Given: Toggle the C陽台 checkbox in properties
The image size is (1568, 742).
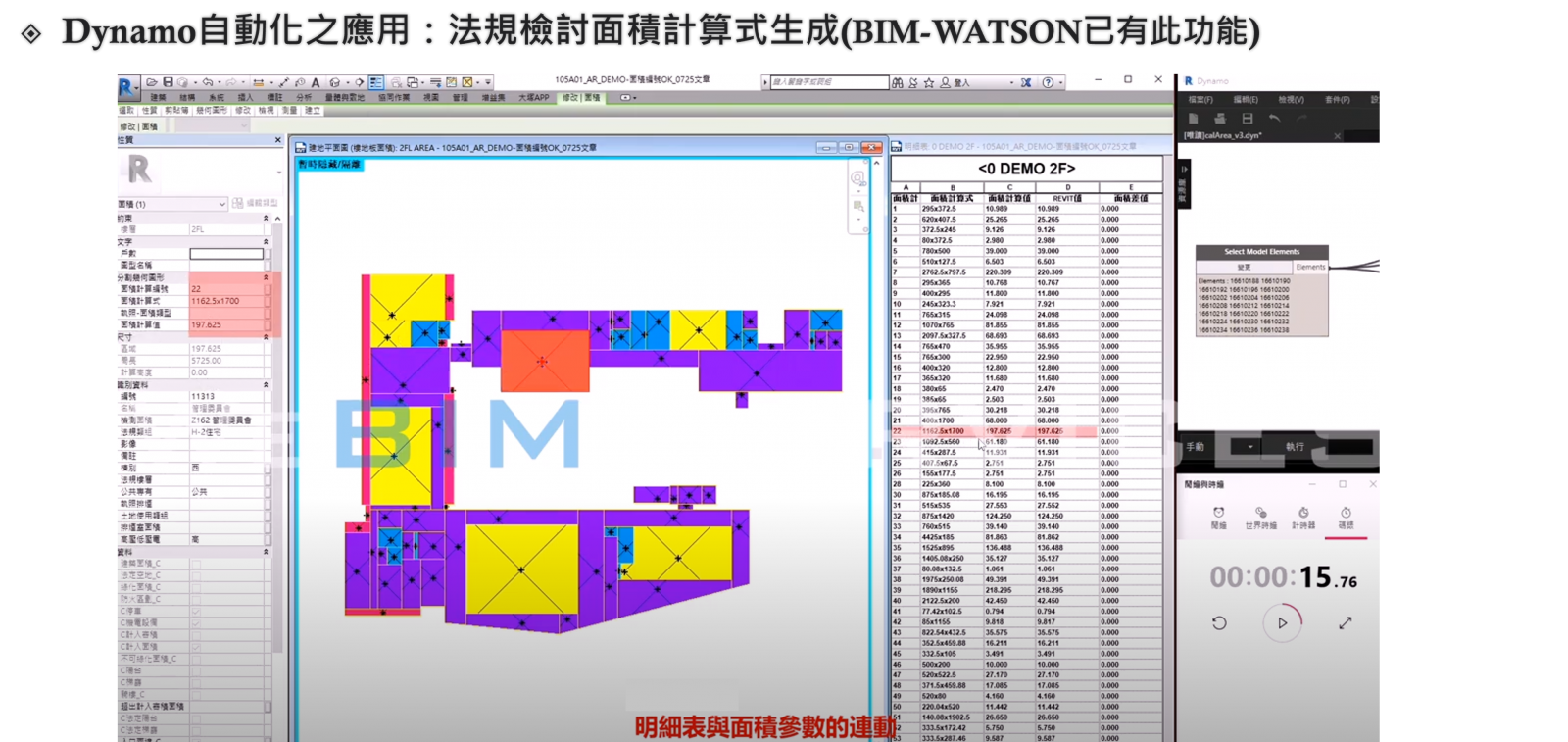Looking at the screenshot, I should [x=196, y=670].
